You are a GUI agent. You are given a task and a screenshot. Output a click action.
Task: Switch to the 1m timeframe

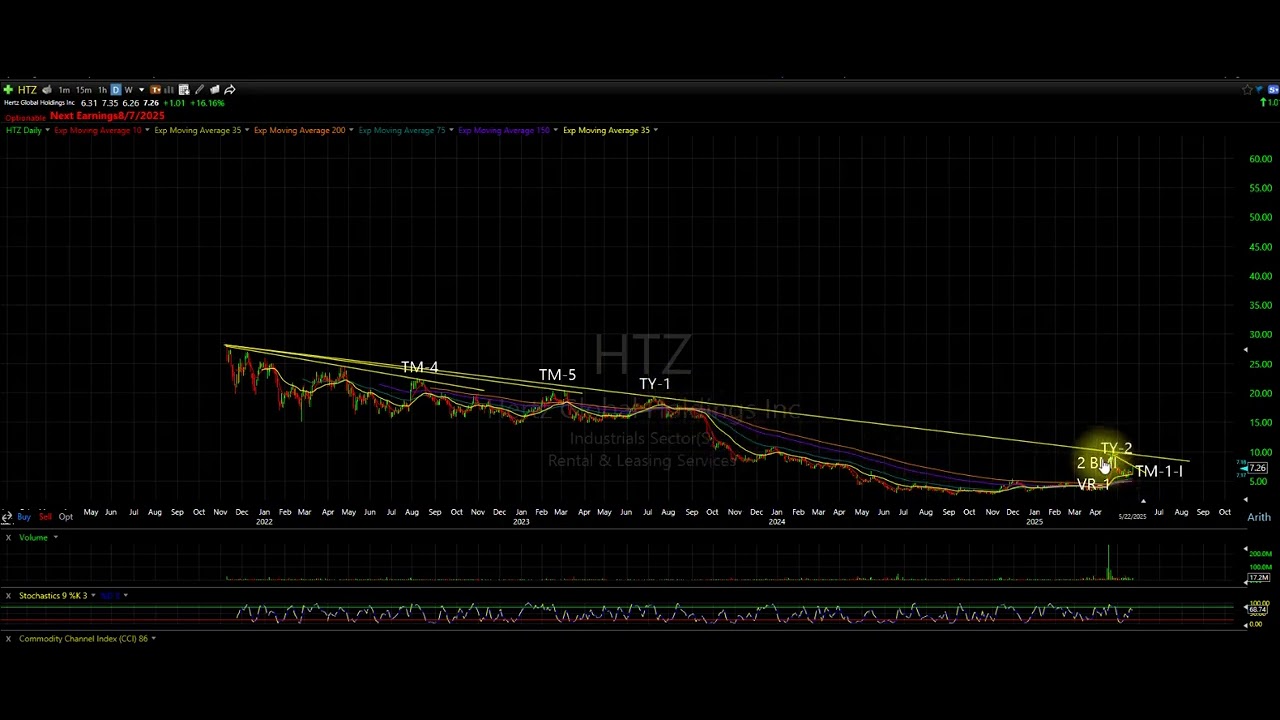coord(64,90)
